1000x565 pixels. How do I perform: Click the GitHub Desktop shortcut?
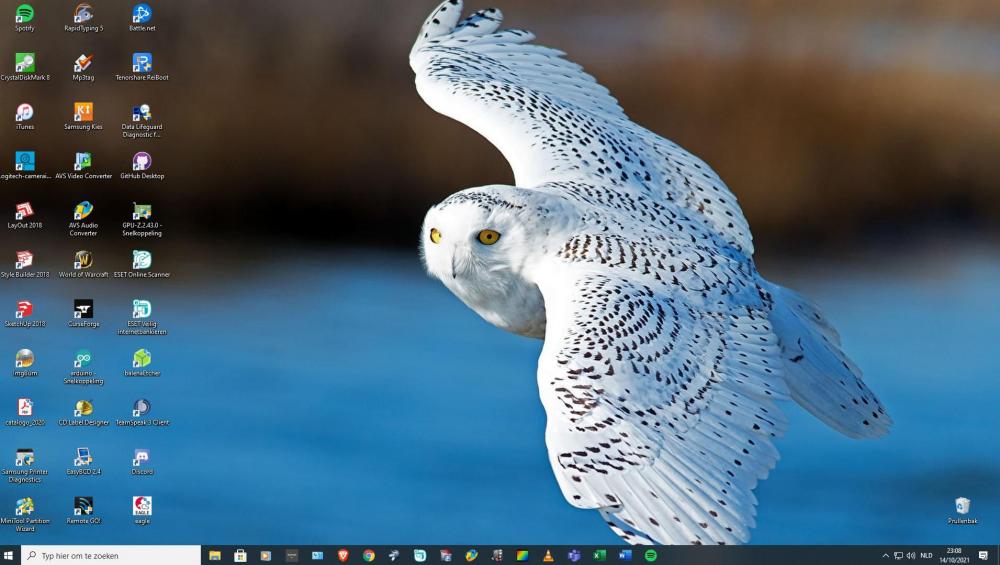pyautogui.click(x=142, y=162)
